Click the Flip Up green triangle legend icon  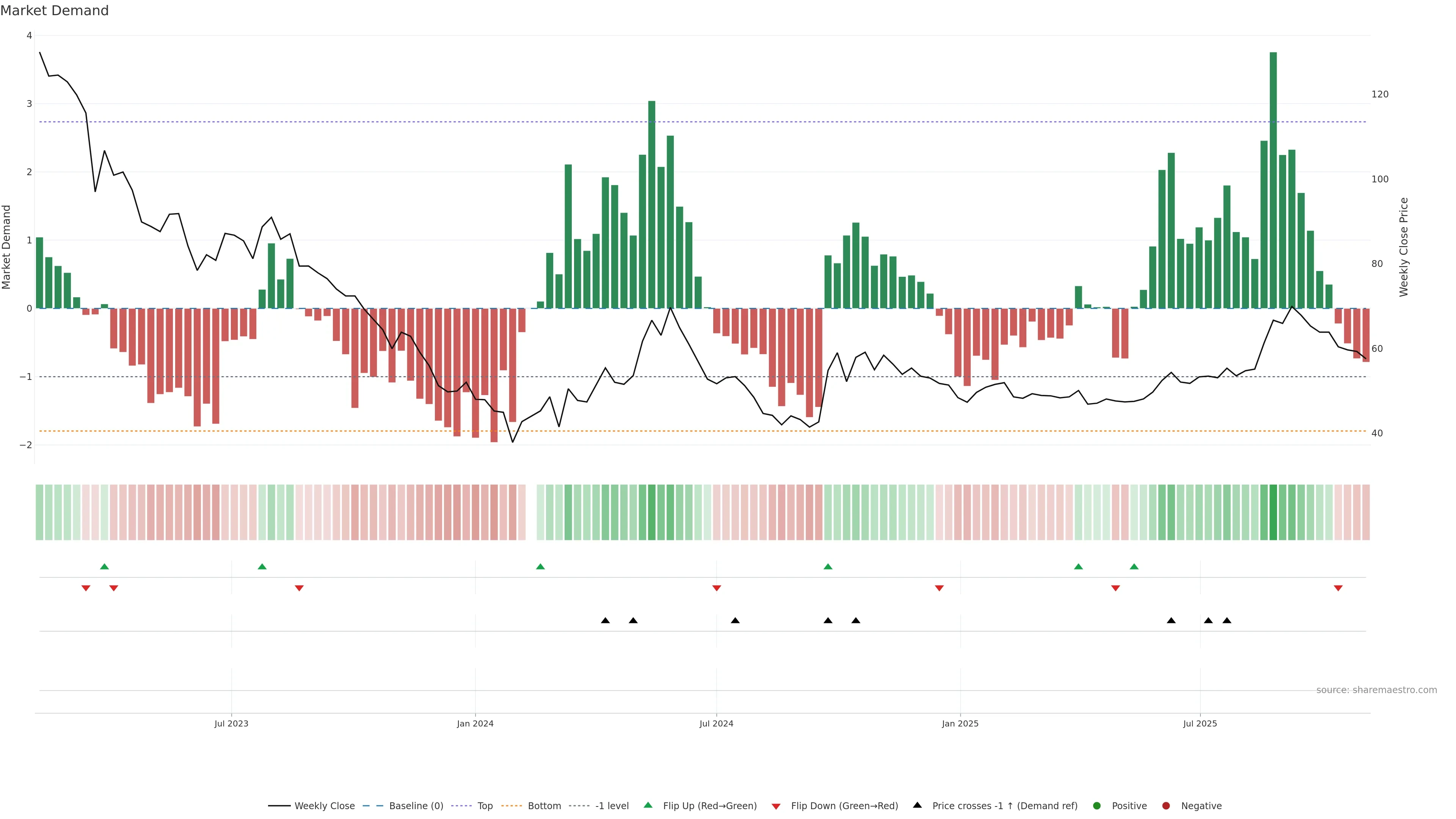tap(648, 805)
